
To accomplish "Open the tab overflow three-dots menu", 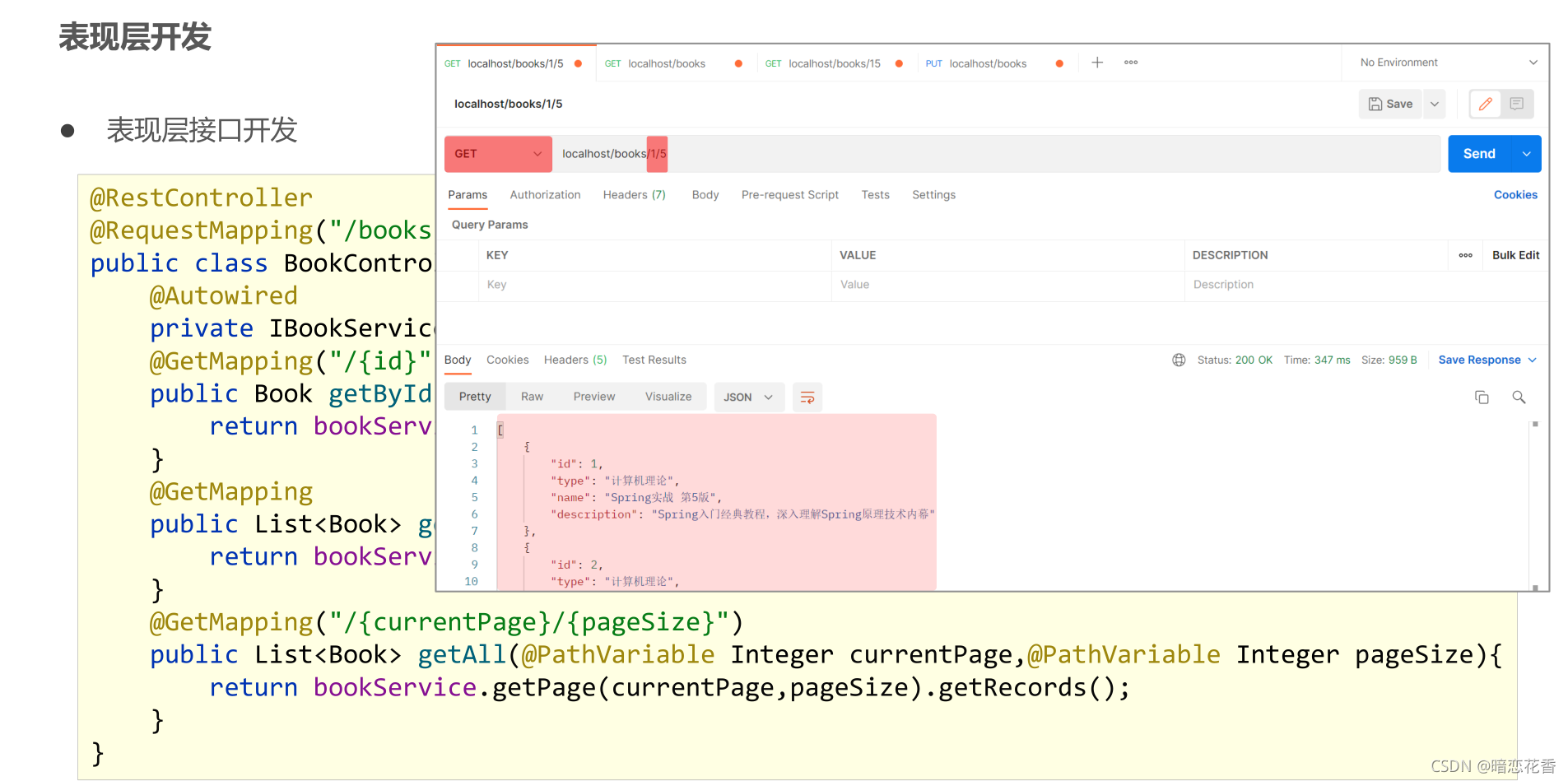I will (1131, 63).
